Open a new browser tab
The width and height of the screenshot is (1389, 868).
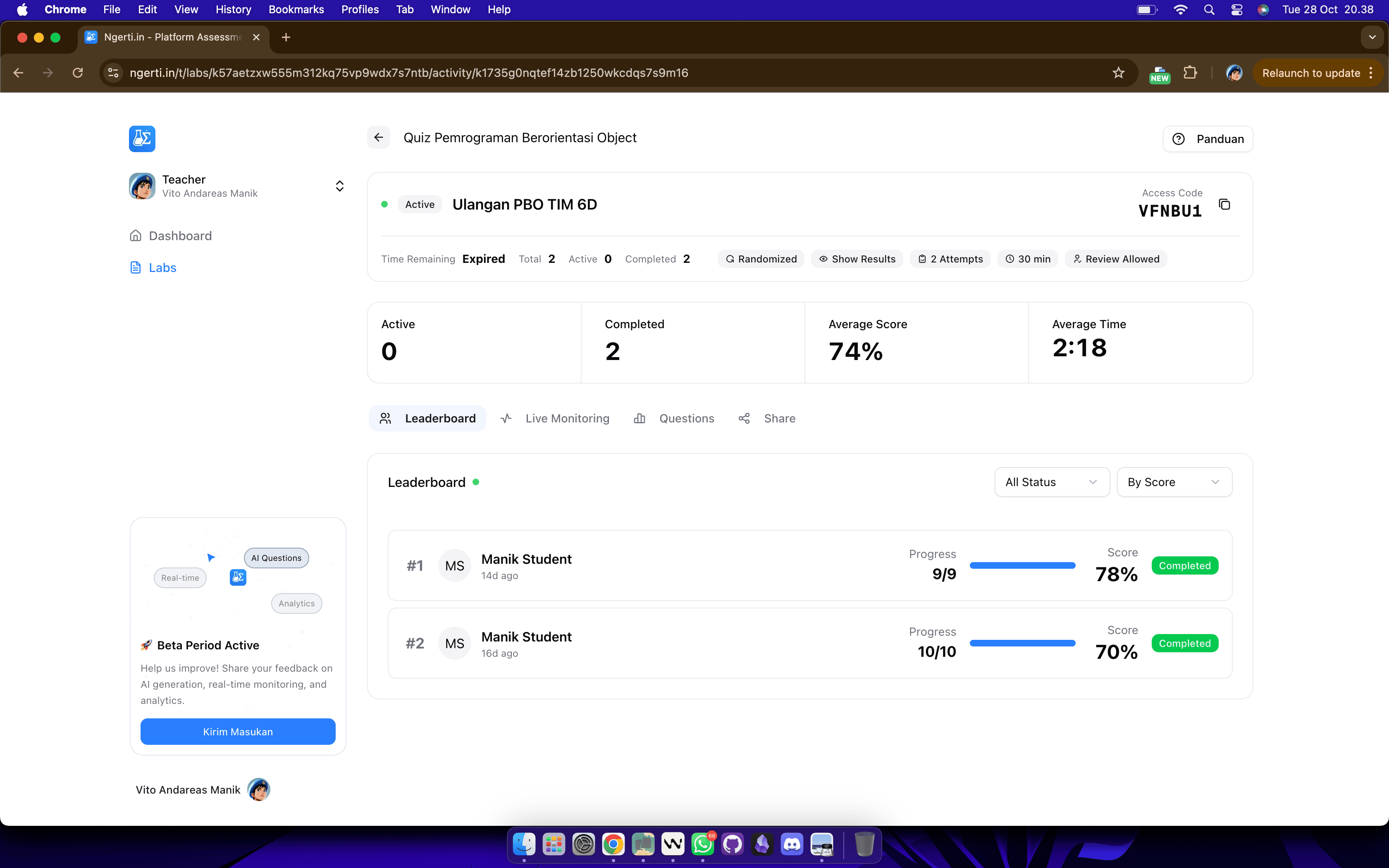[286, 37]
